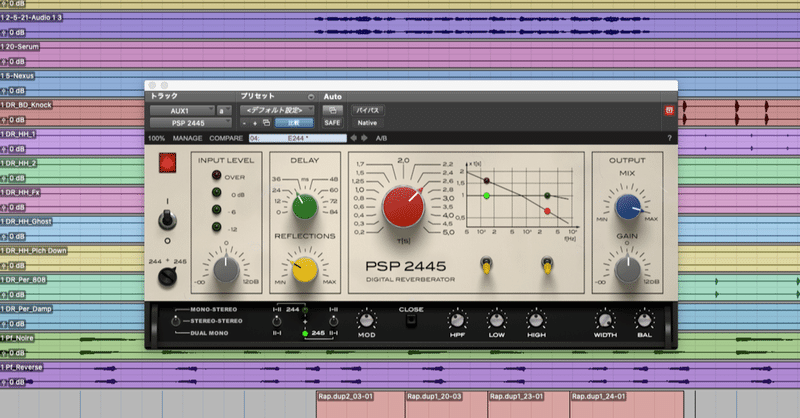Viewport: 800px width, 418px height.
Task: Toggle the 245 I-II / II-I routing switch
Action: 333,321
